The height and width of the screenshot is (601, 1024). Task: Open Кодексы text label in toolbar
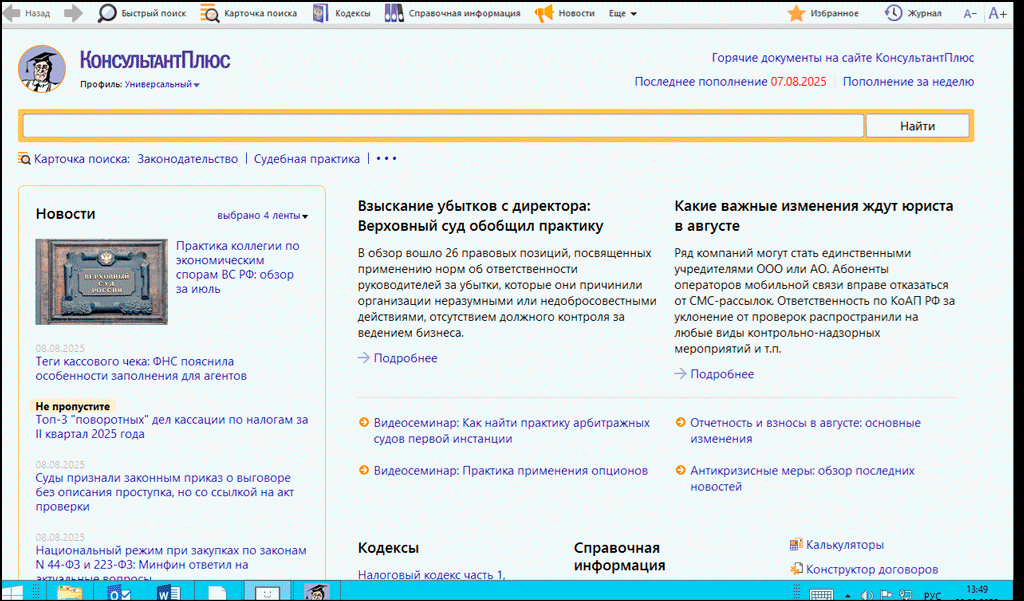(353, 13)
